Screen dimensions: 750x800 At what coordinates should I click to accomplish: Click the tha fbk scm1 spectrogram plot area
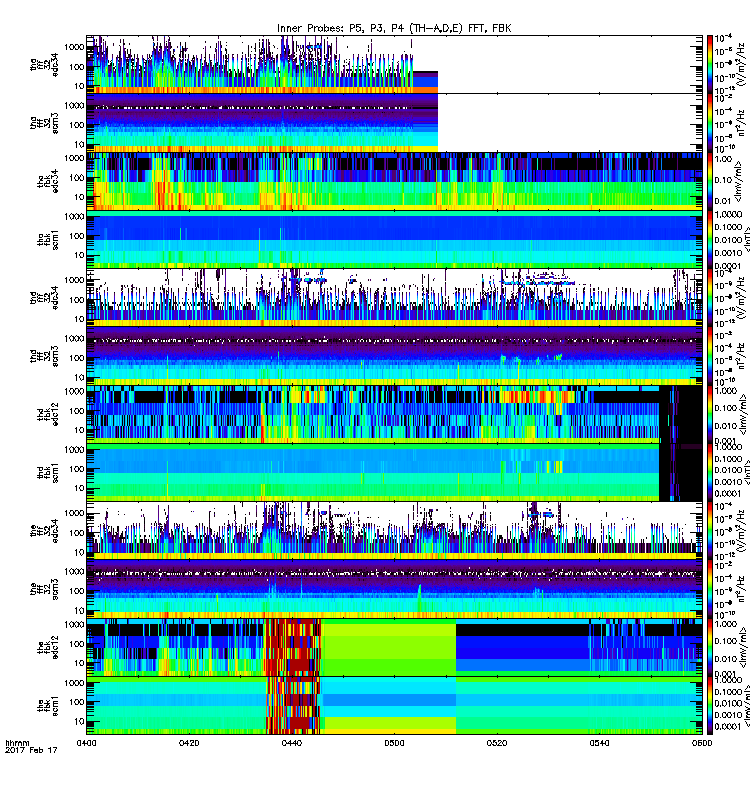tap(394, 239)
